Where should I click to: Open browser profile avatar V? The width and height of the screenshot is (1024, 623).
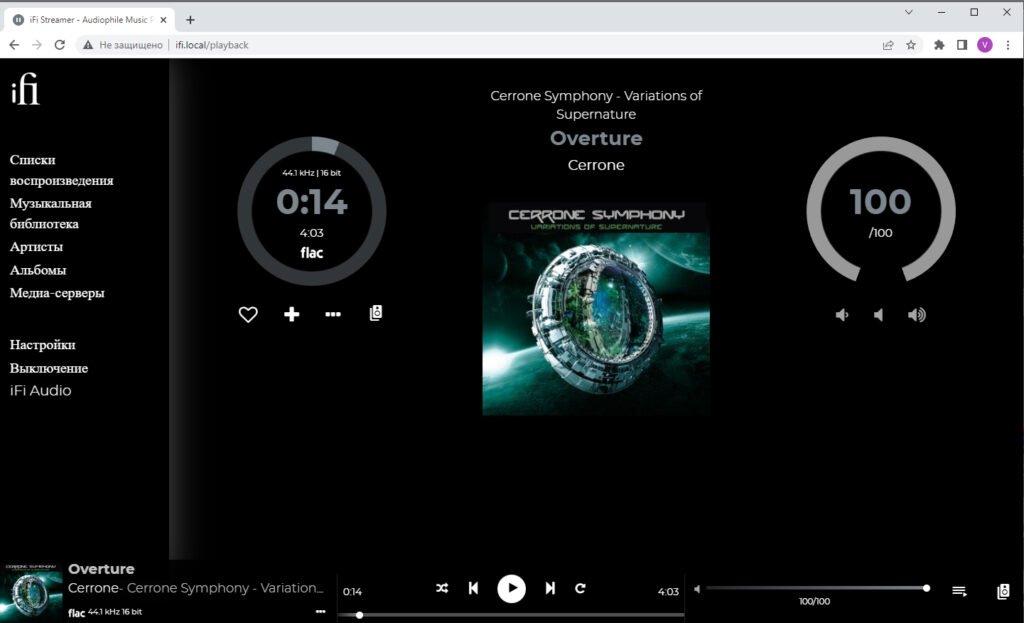coord(985,45)
